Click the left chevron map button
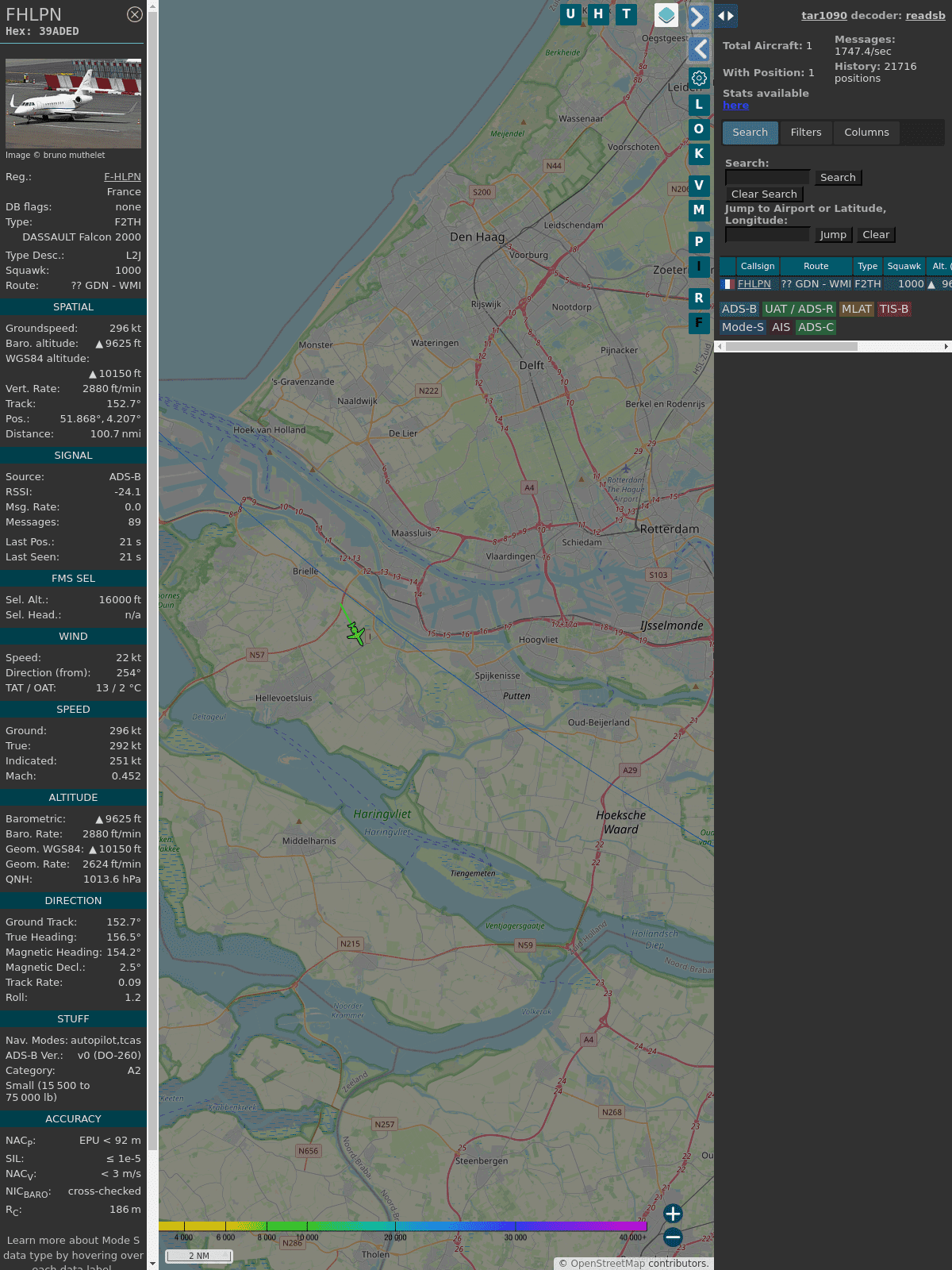Viewport: 952px width, 1270px height. (699, 49)
